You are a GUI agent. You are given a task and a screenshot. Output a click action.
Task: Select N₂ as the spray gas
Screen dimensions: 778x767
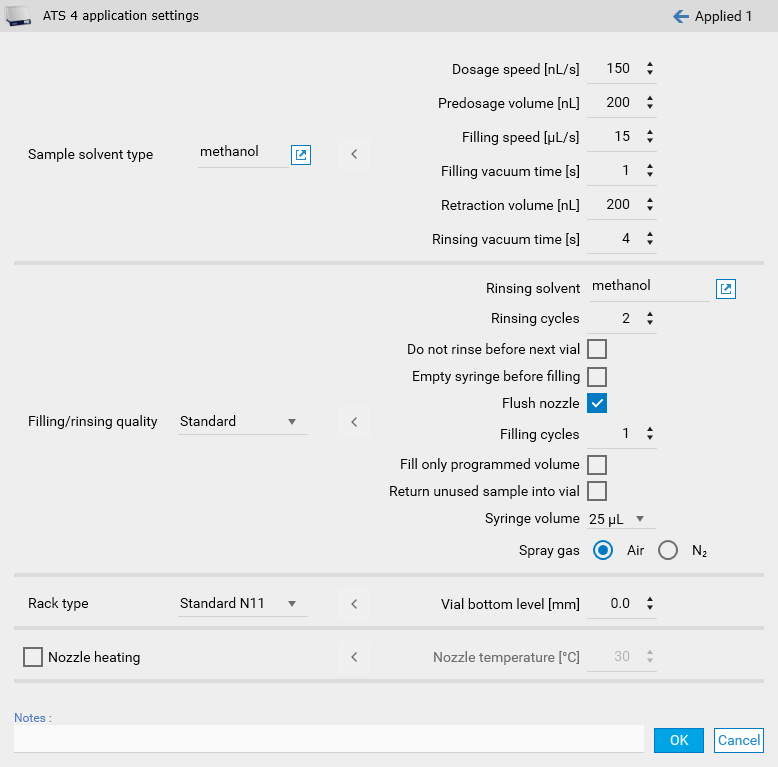coord(668,550)
